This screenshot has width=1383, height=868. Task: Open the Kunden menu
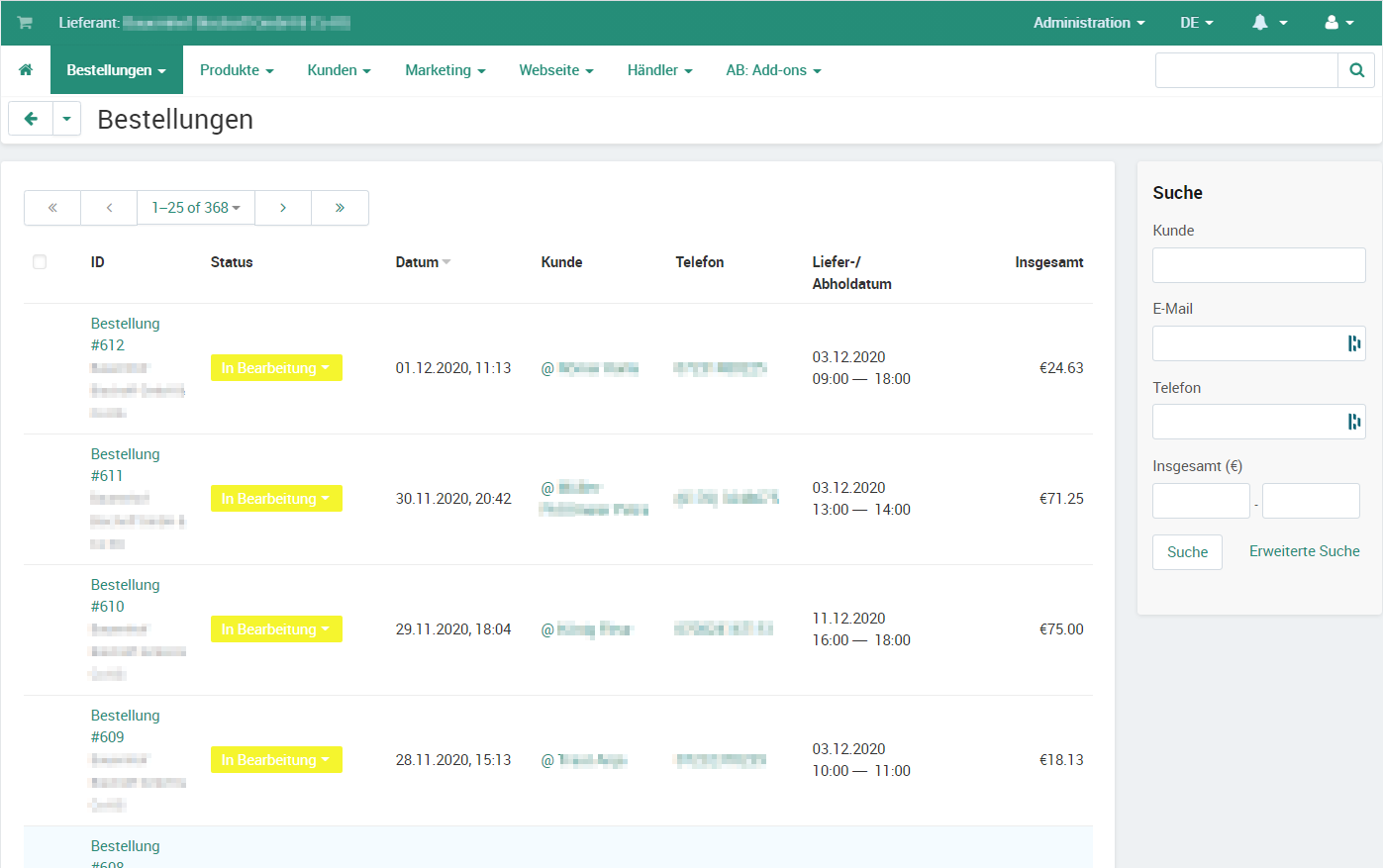339,70
